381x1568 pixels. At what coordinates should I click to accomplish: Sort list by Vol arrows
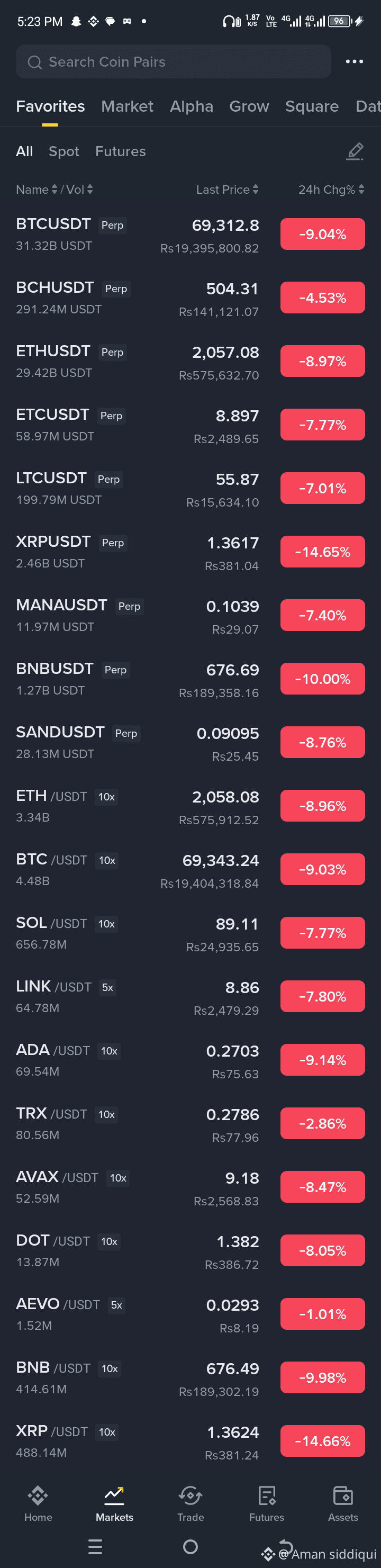pyautogui.click(x=90, y=190)
